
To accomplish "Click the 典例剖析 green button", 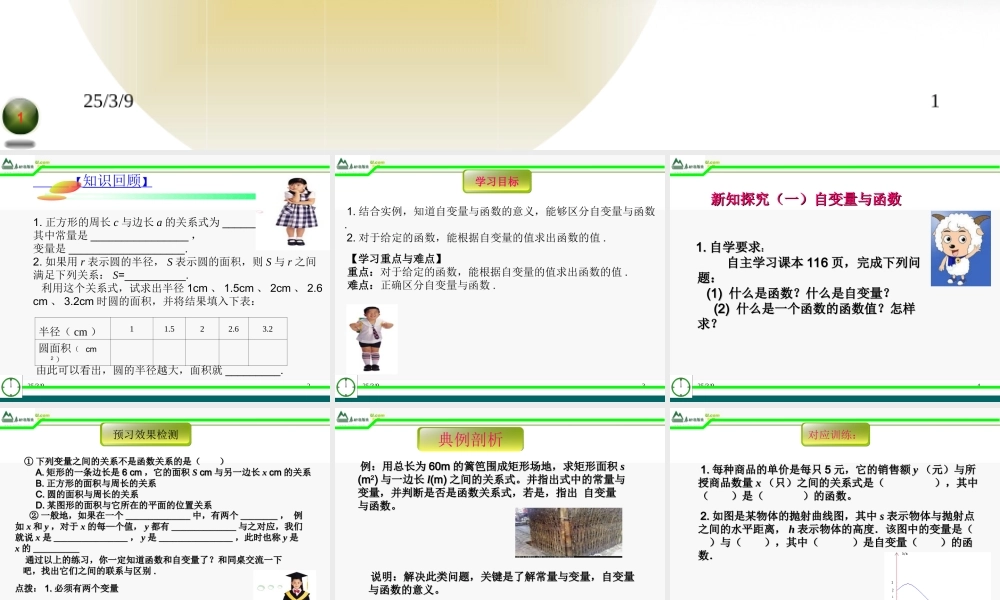I will tap(471, 439).
